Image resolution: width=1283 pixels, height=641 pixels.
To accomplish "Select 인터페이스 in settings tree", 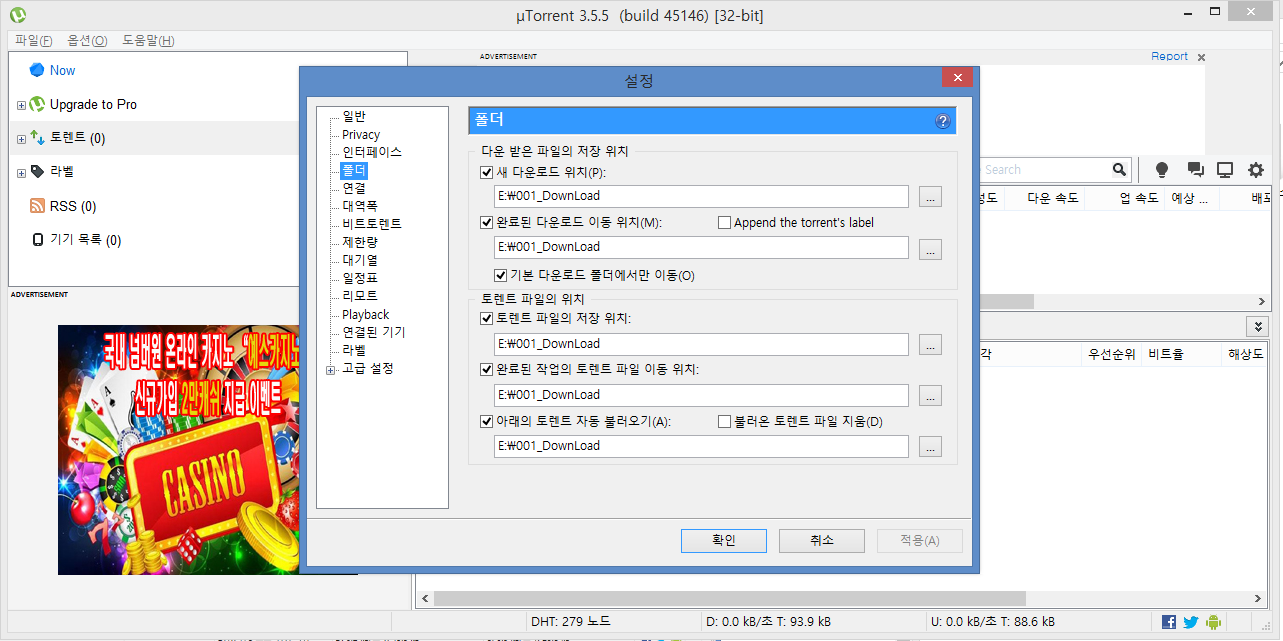I will click(x=372, y=152).
